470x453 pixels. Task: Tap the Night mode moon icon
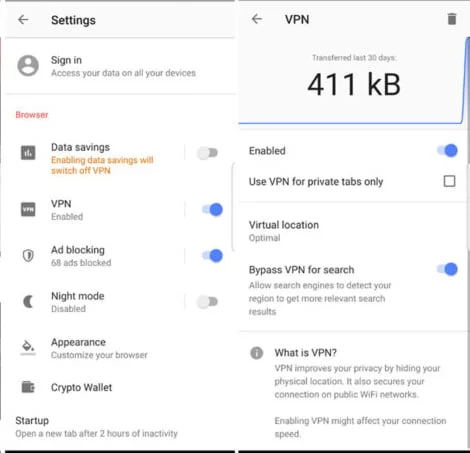tap(28, 302)
